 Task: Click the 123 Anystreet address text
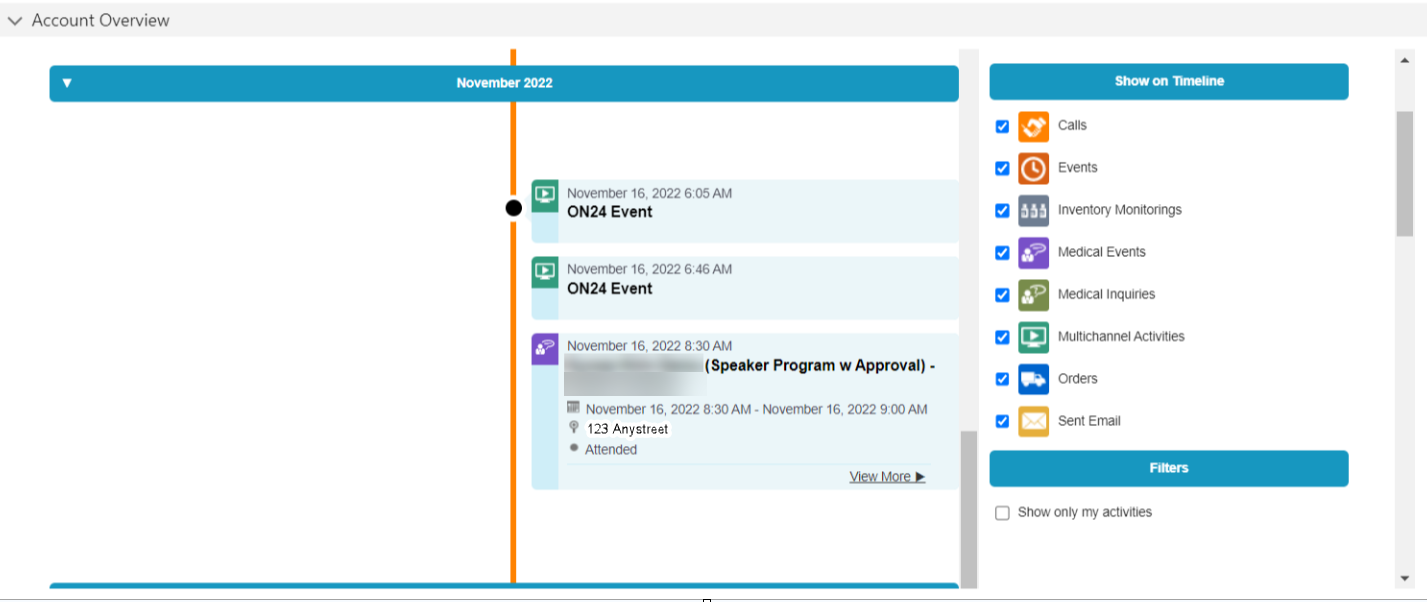click(x=627, y=429)
